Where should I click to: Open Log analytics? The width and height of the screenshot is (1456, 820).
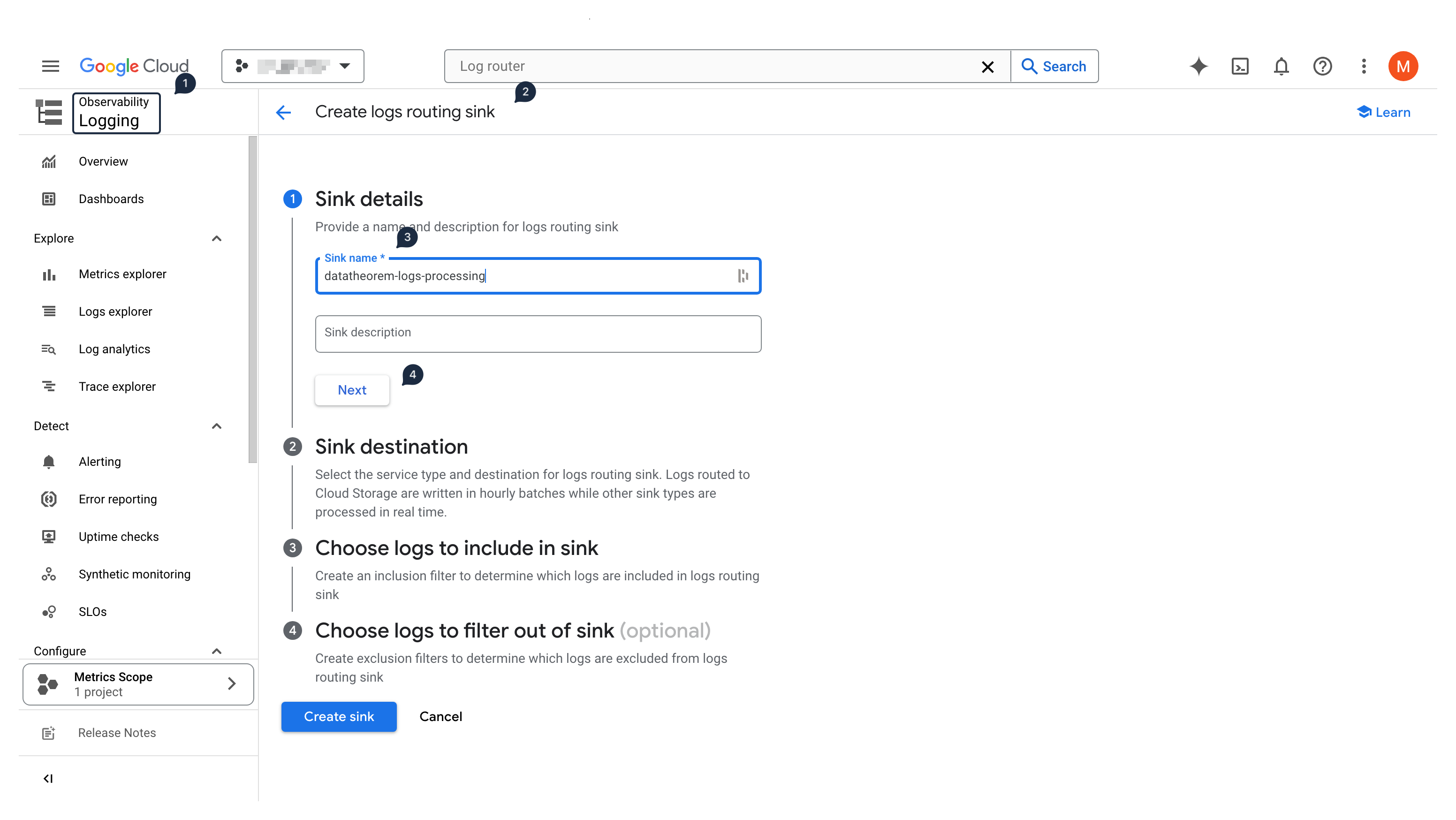click(114, 349)
